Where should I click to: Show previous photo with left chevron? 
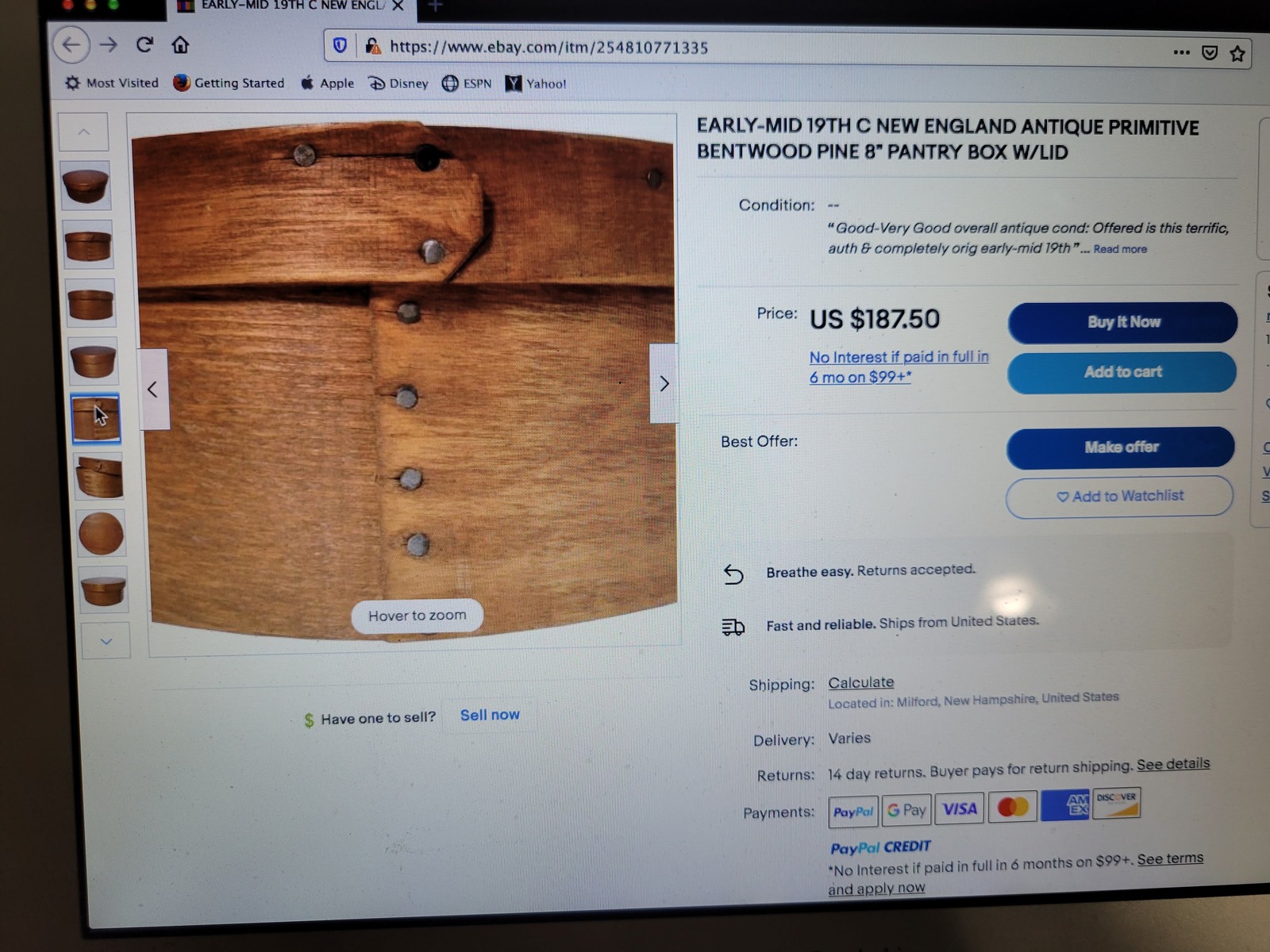coord(153,390)
